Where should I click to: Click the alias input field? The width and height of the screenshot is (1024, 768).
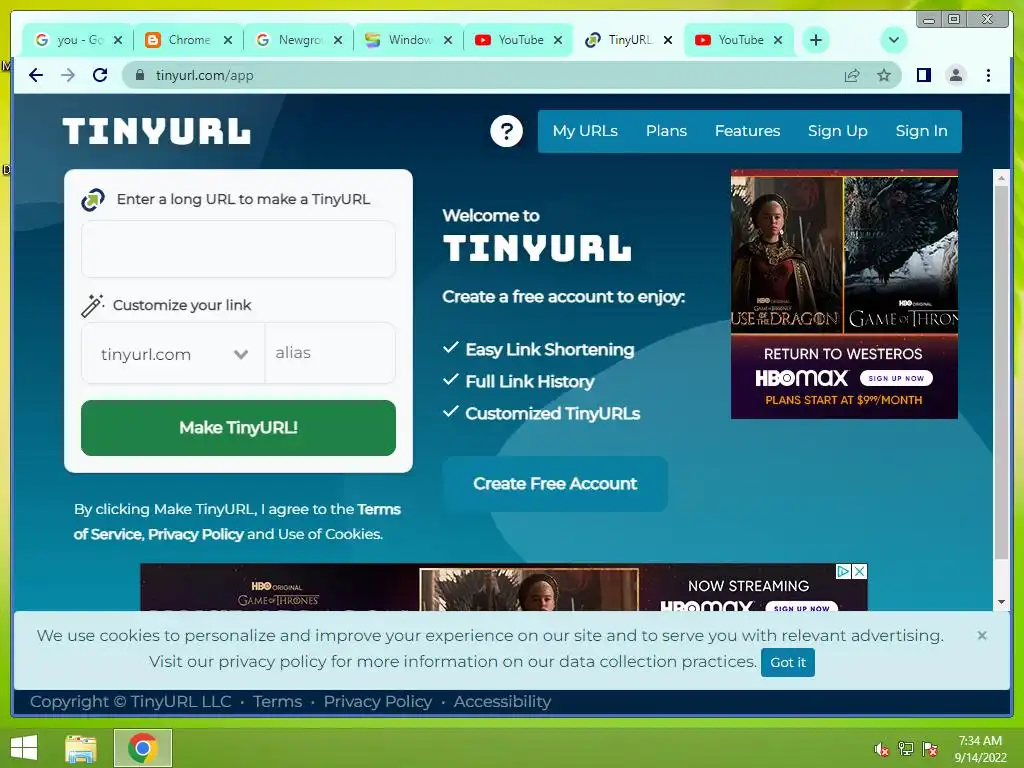pos(330,353)
